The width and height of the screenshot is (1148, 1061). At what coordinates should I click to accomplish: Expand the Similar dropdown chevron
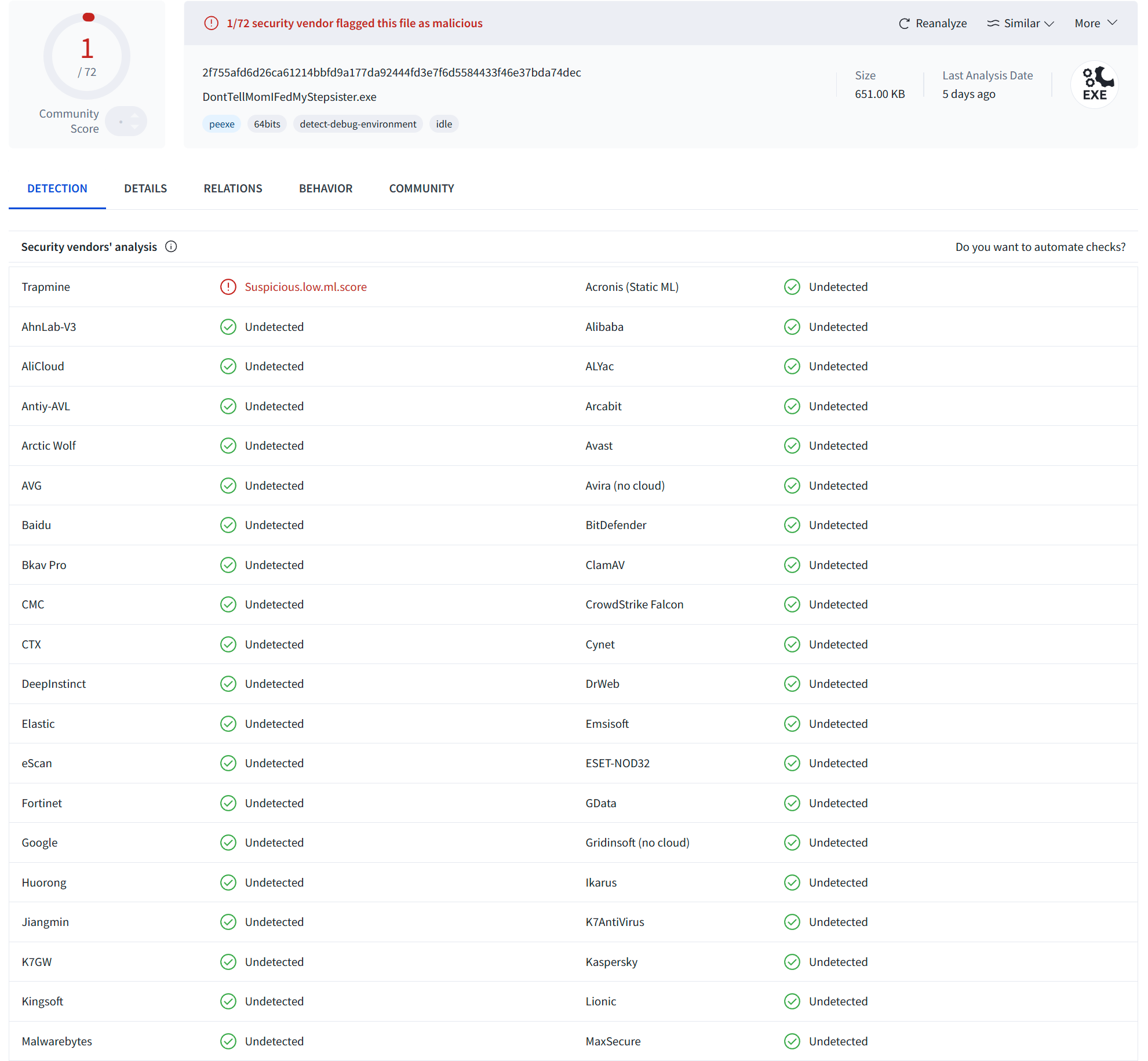[x=1049, y=24]
